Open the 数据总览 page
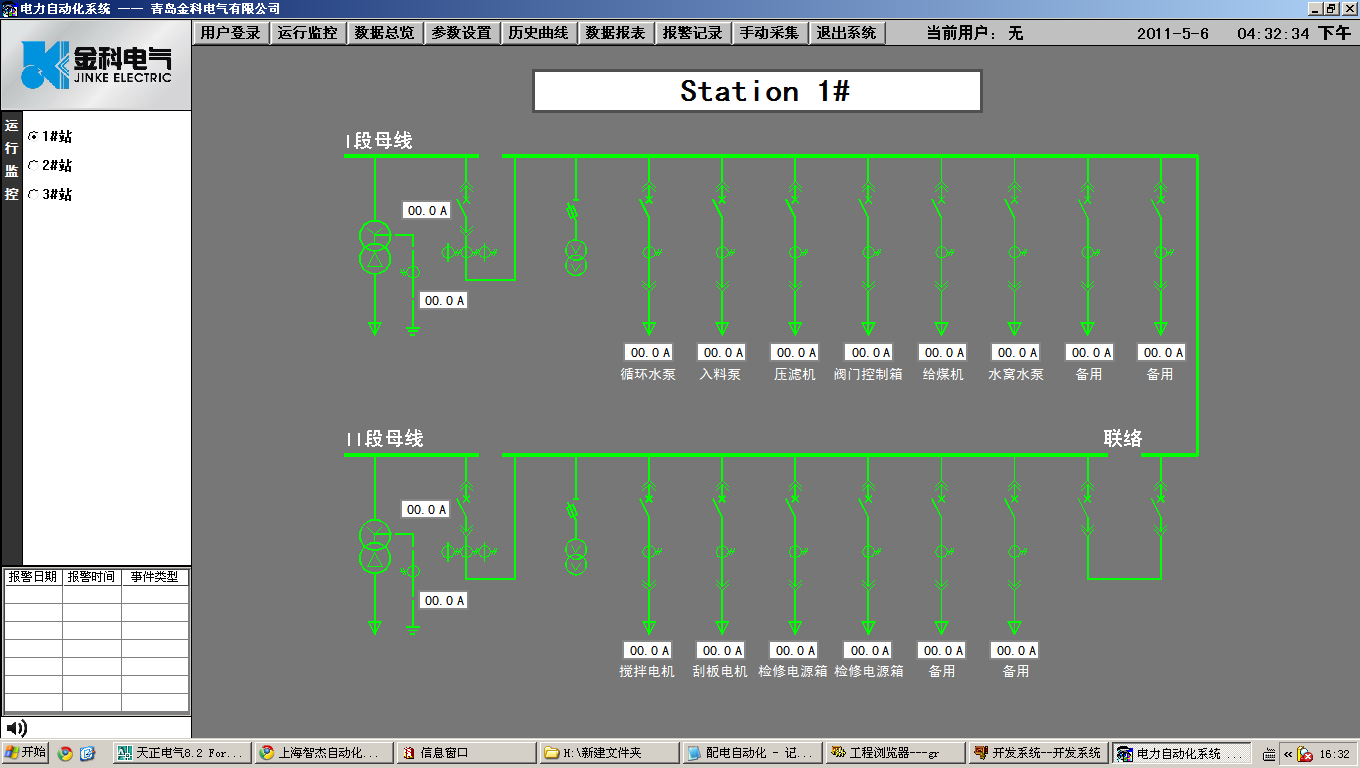The width and height of the screenshot is (1360, 768). click(x=384, y=33)
